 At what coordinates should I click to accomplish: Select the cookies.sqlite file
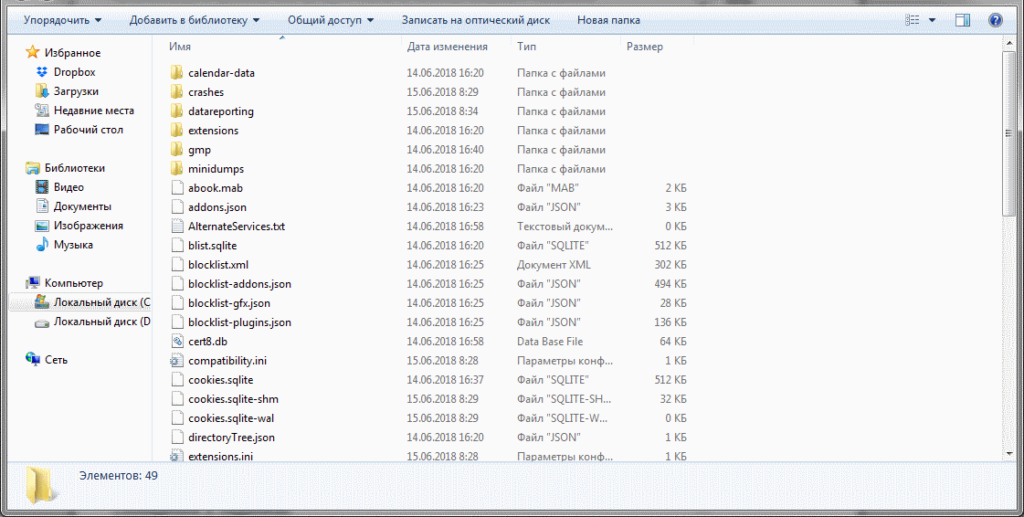click(x=220, y=380)
